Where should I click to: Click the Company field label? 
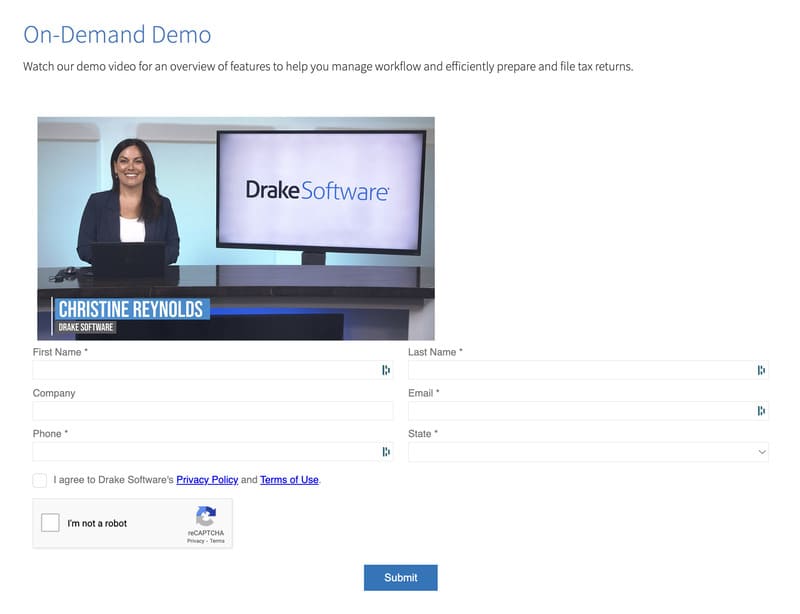pos(54,393)
